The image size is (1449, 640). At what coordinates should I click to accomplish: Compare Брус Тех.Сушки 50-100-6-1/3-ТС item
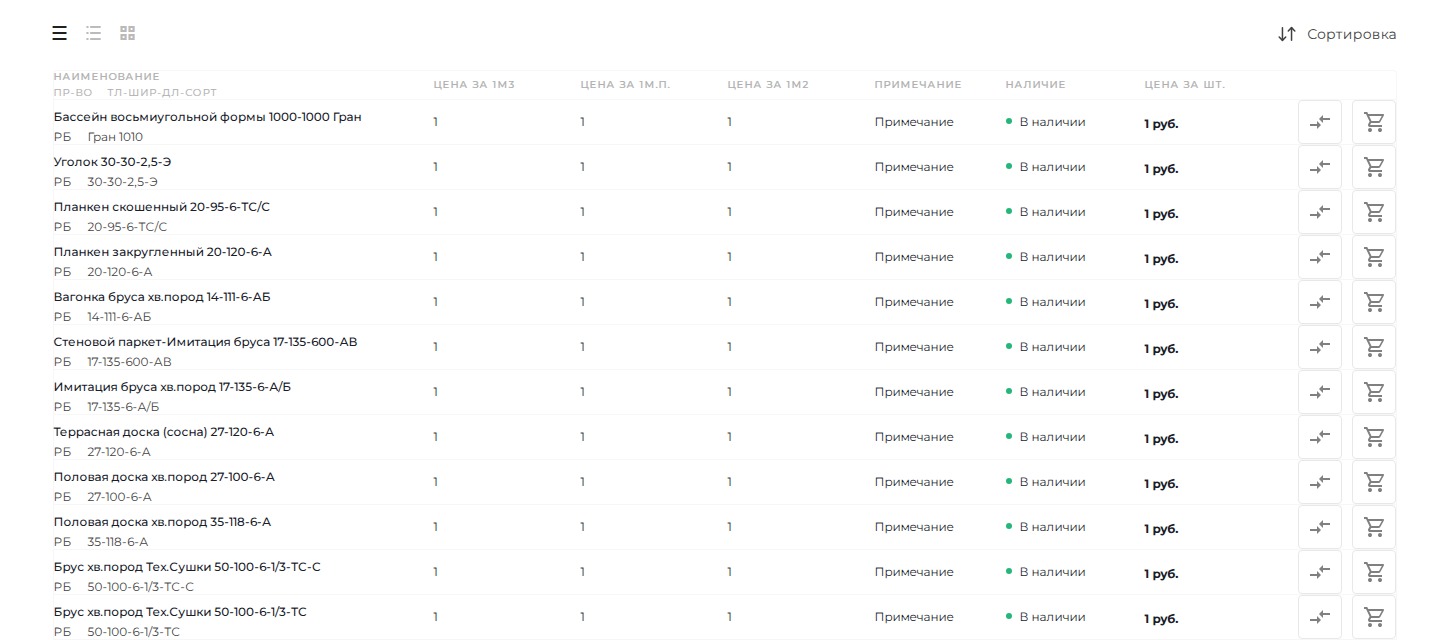coord(1319,617)
